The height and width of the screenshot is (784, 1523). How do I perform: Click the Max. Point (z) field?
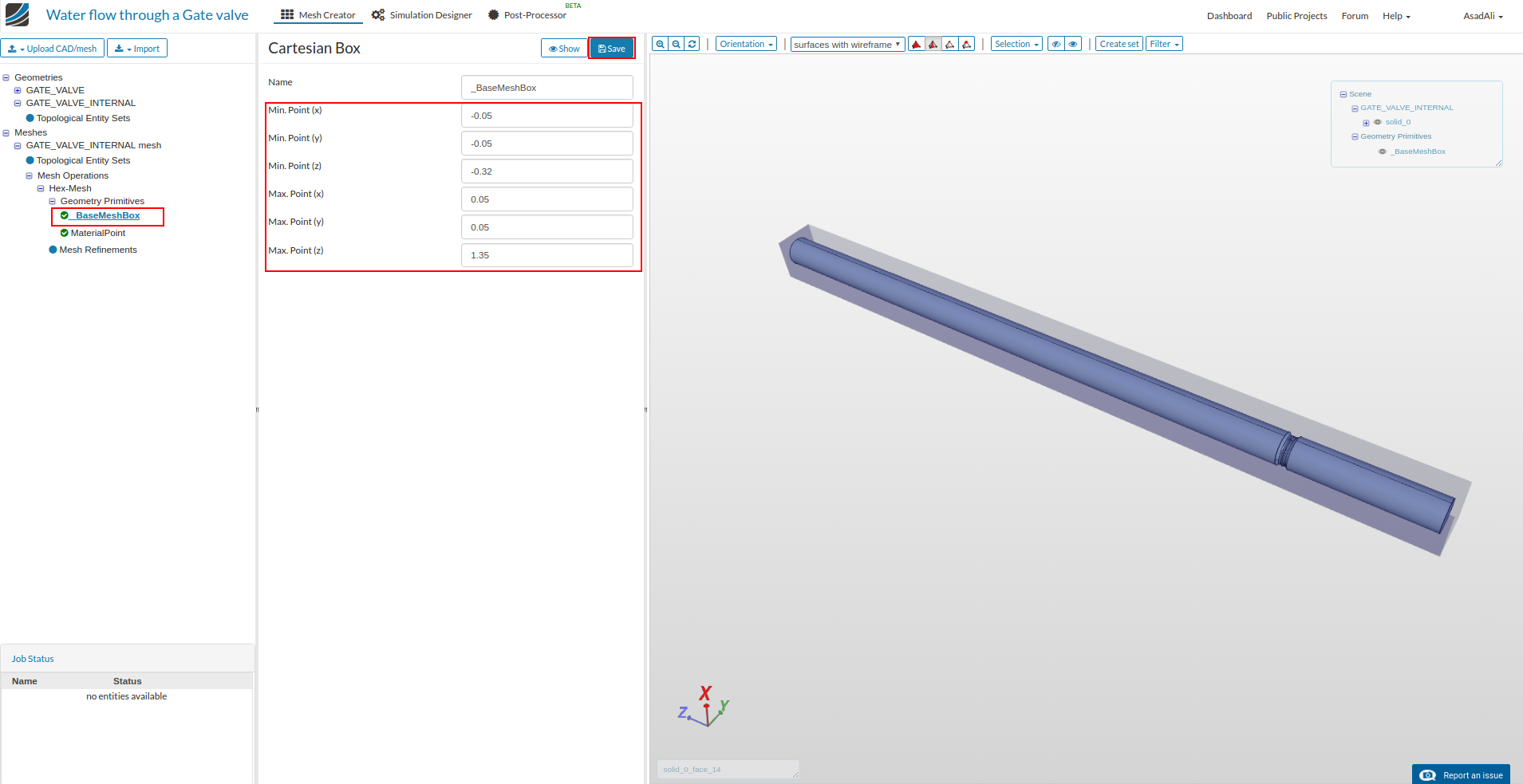tap(547, 255)
